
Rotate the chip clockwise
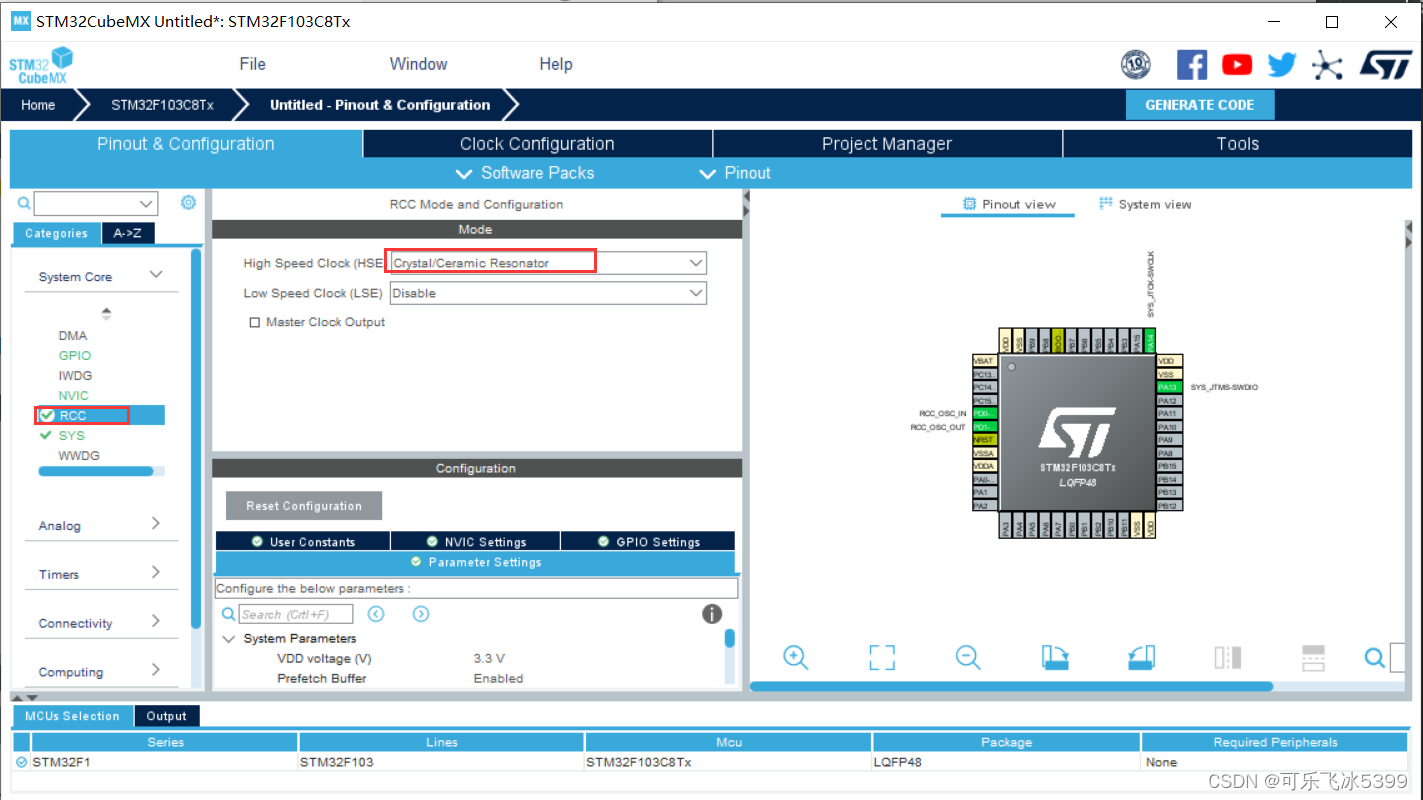coord(1055,657)
